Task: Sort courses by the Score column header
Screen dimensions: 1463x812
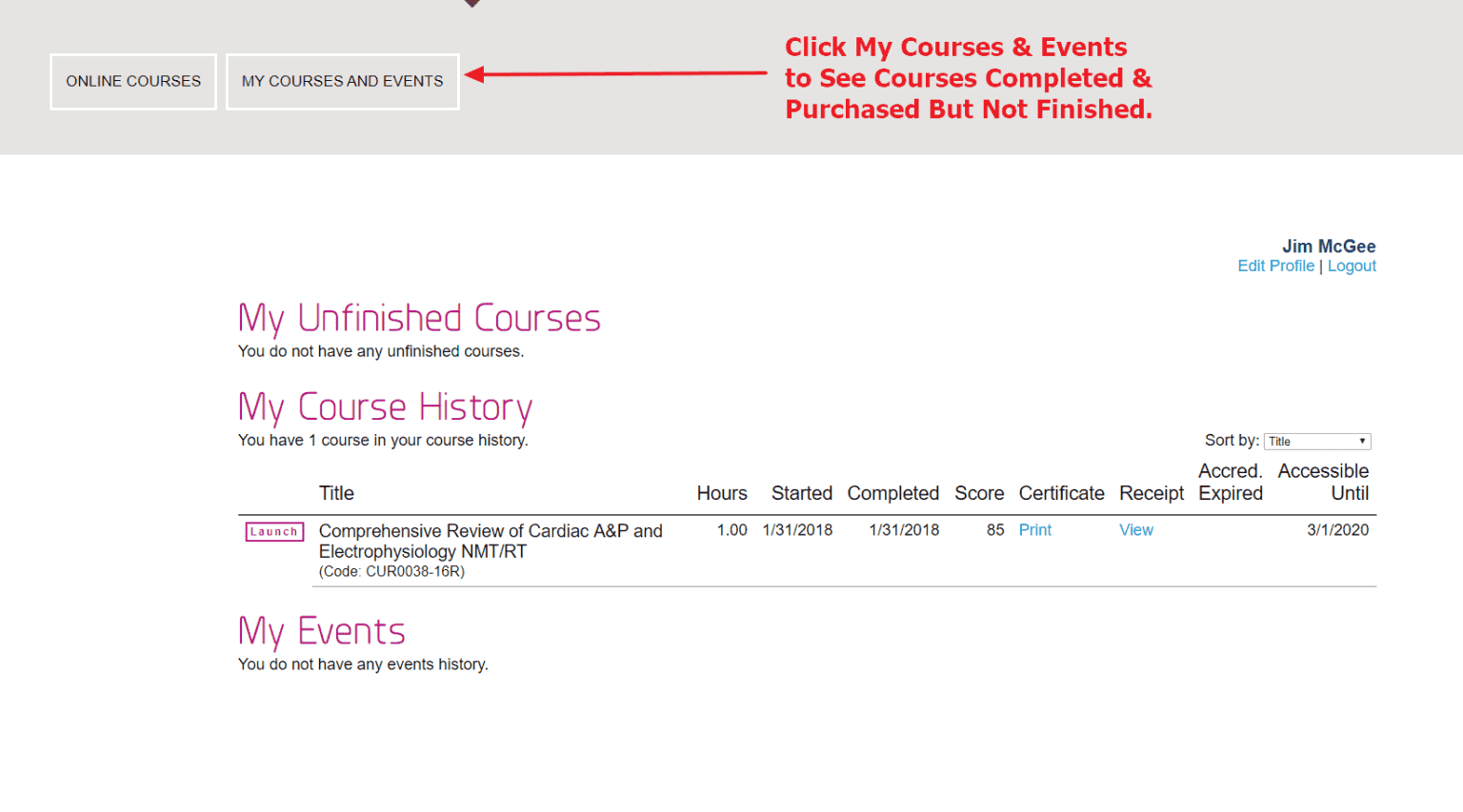Action: pyautogui.click(x=979, y=493)
